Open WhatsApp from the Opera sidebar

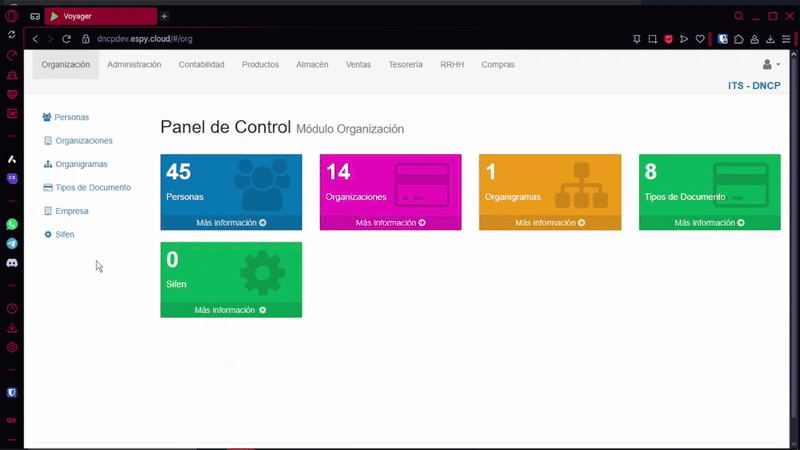click(x=12, y=225)
